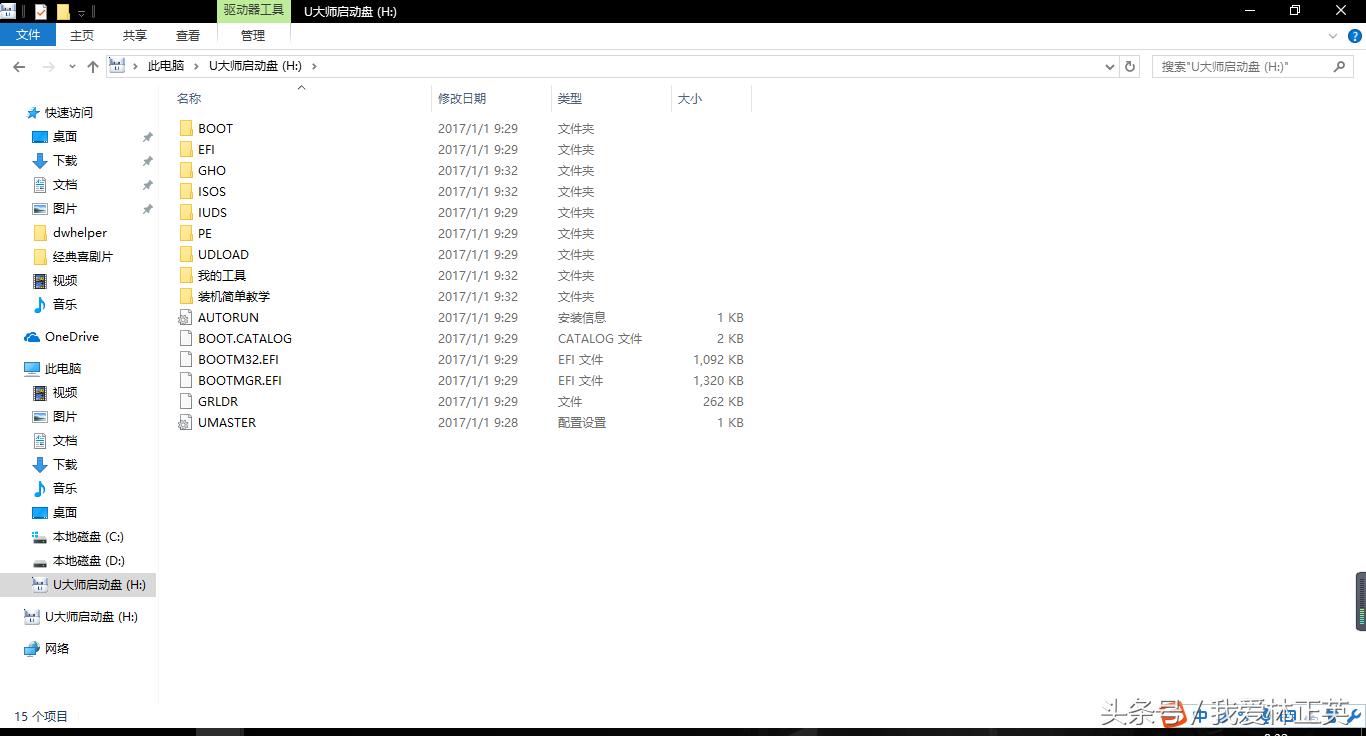Click inside the search field for H: drive
The image size is (1366, 736).
[x=1240, y=66]
